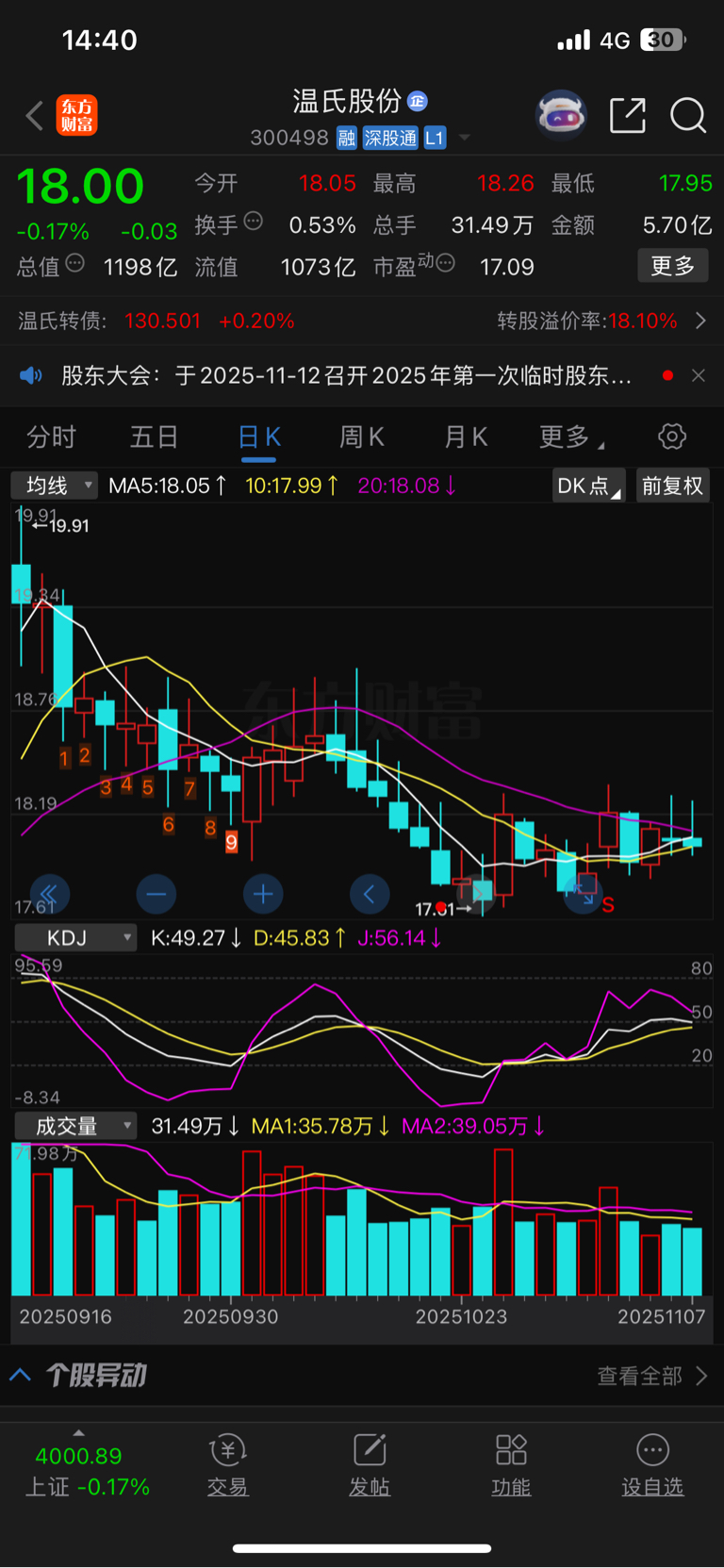Screen dimensions: 724x1568
Task: Tap the share export icon
Action: click(x=628, y=115)
